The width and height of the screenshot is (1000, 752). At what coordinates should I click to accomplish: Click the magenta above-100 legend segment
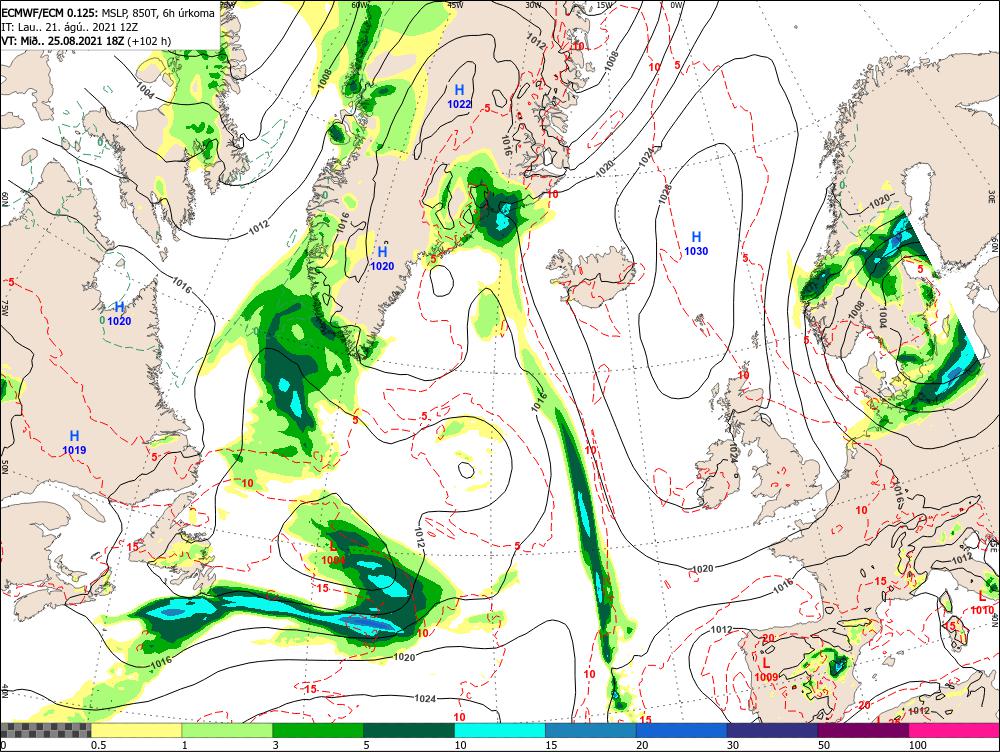coord(954,730)
